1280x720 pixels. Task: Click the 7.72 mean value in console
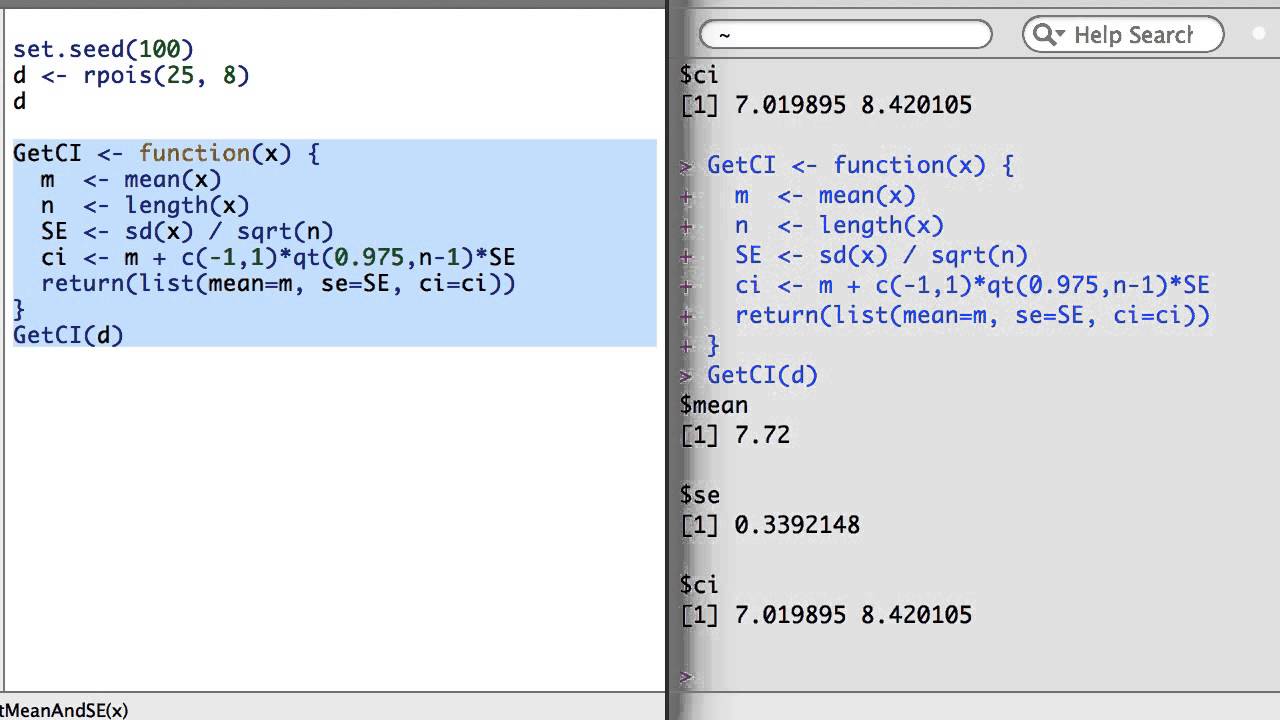pos(762,435)
